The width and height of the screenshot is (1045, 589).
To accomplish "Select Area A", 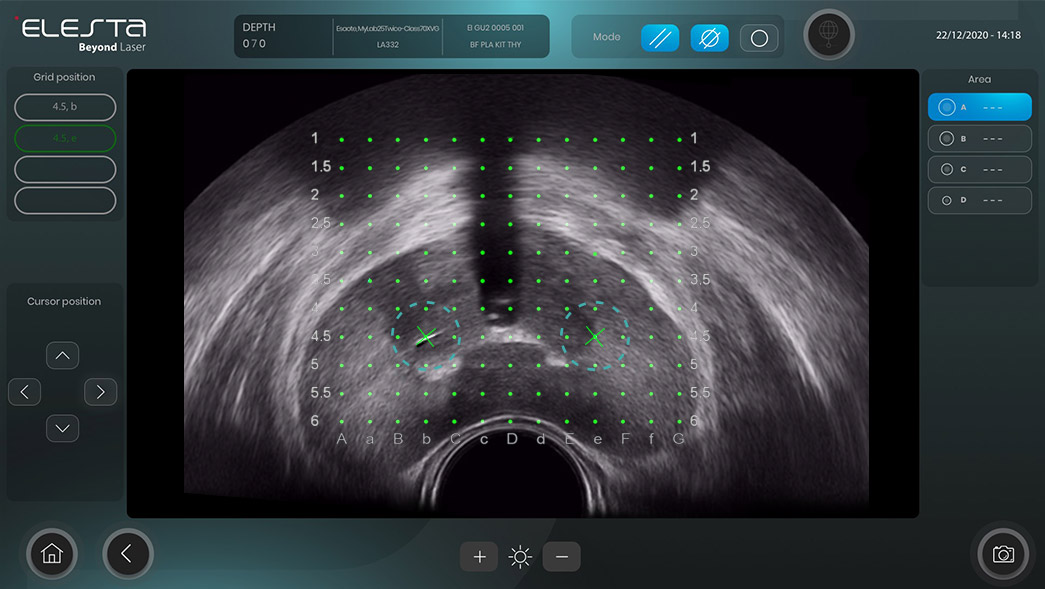I will coord(979,107).
